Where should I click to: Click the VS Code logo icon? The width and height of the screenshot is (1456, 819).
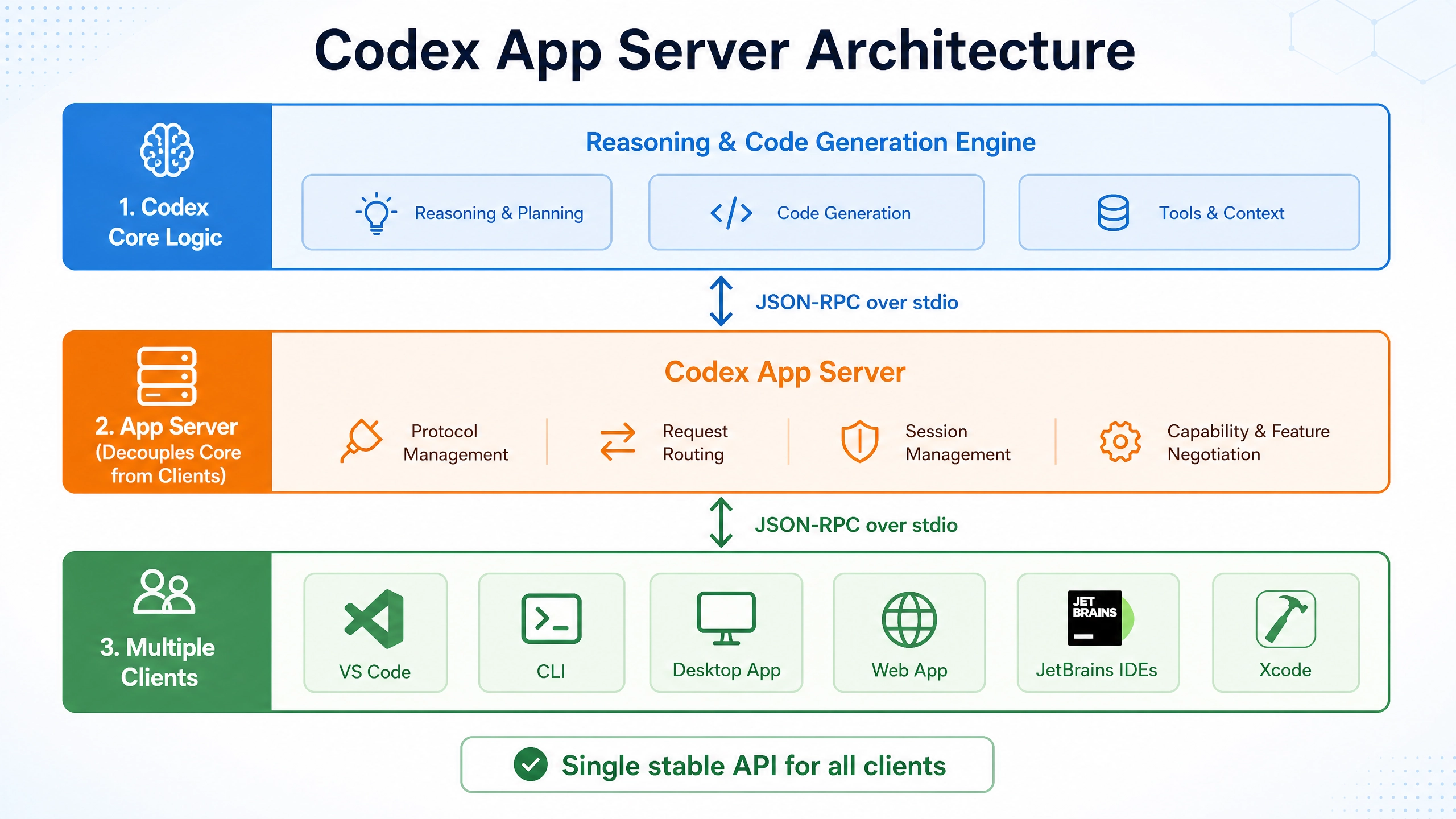[374, 619]
